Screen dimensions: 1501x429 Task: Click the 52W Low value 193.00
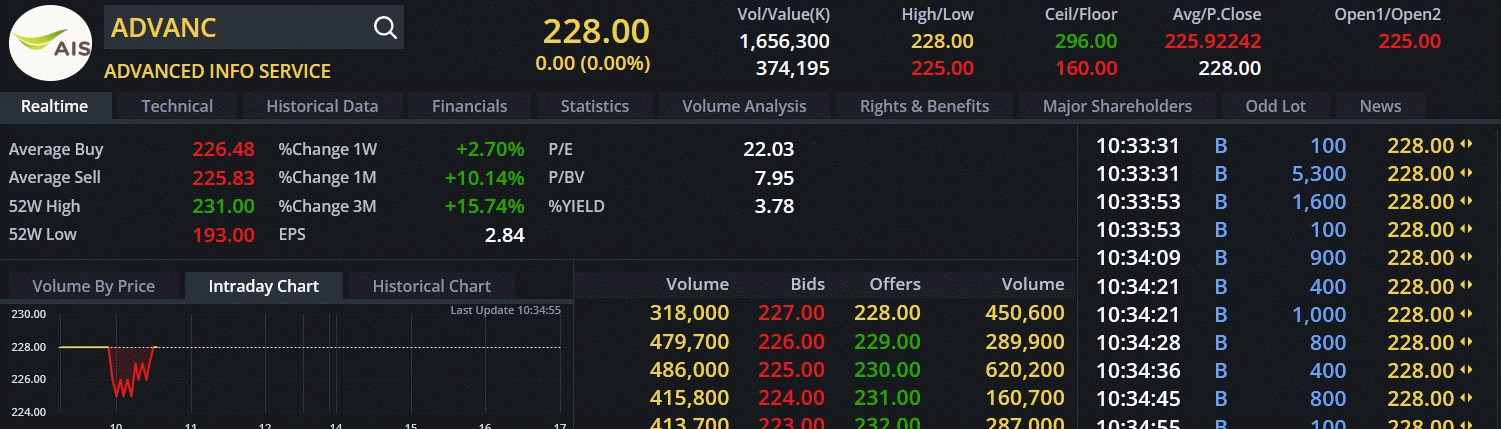pyautogui.click(x=223, y=235)
